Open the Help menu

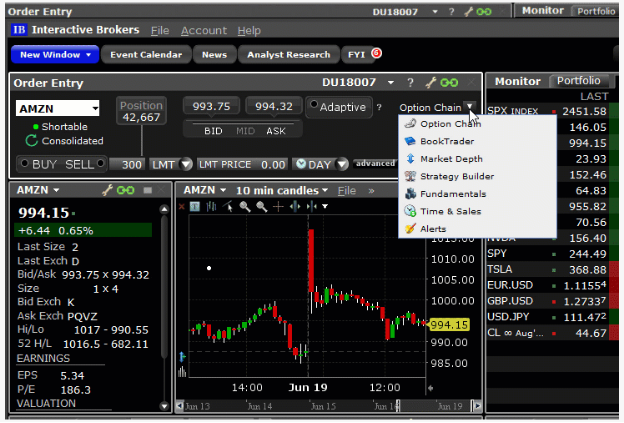coord(249,31)
